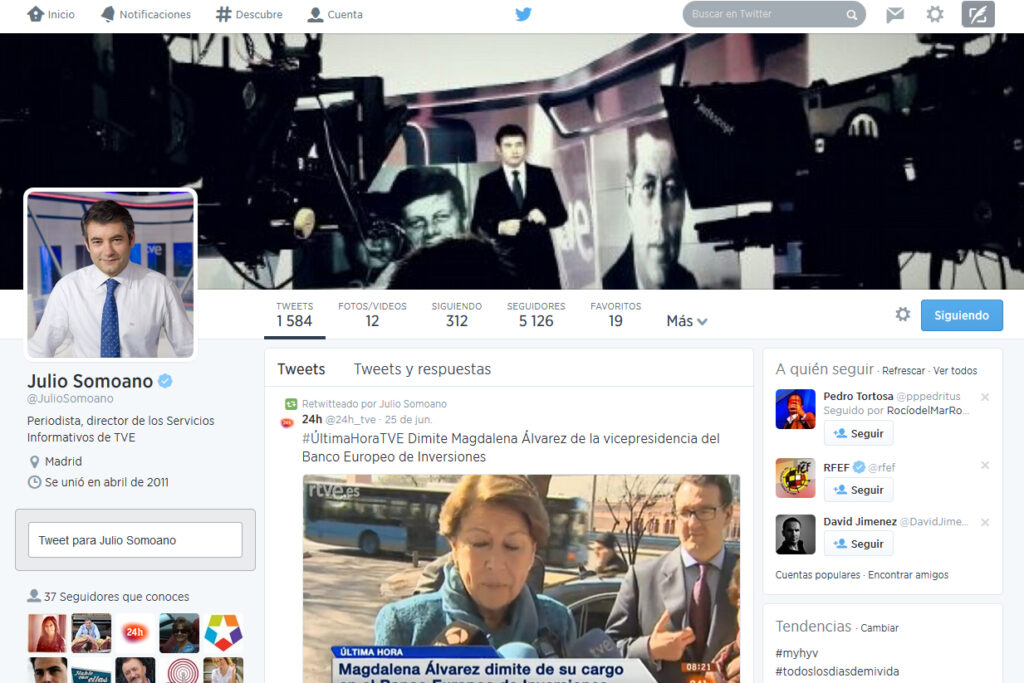Open Pedro Tortosa profile name

858,396
